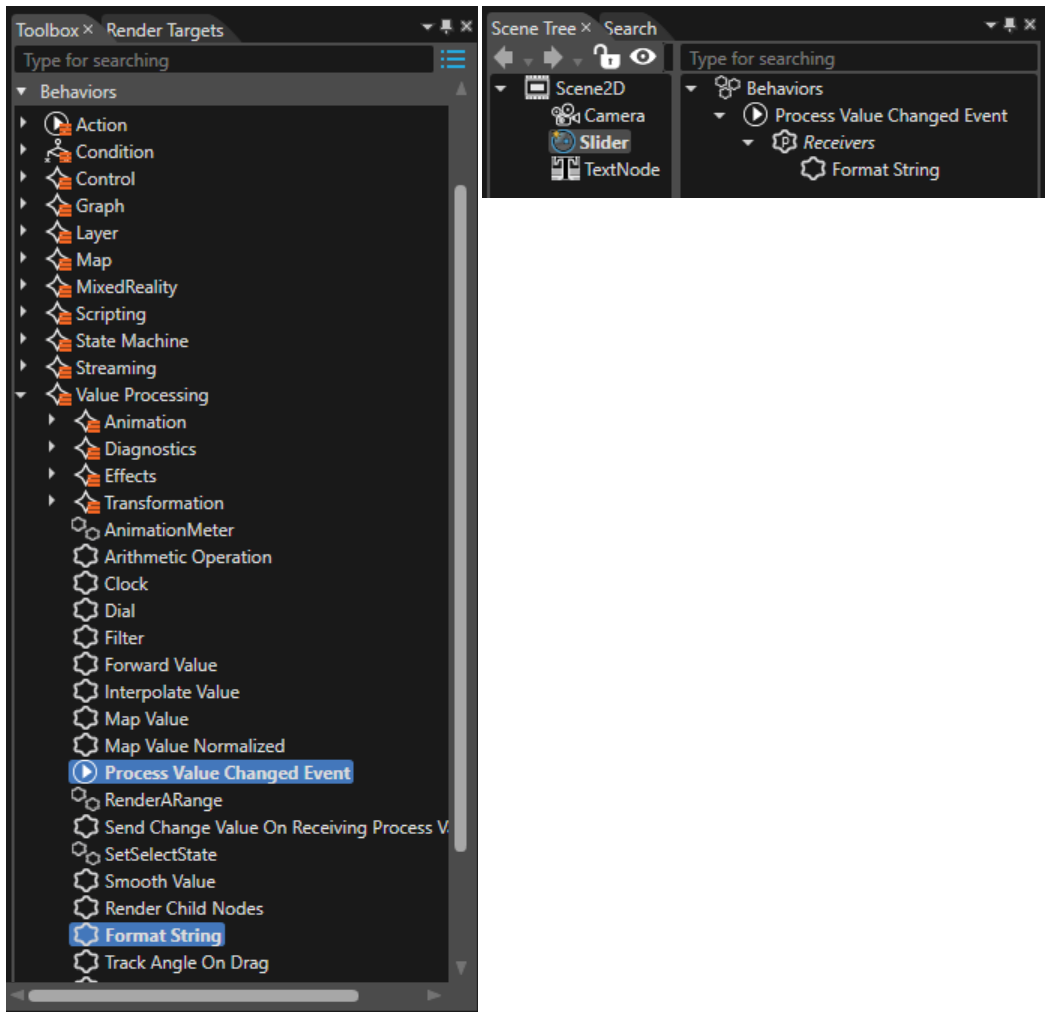Click the Receivers icon in behaviors tree
Viewport: 1052px width, 1020px height.
[784, 142]
